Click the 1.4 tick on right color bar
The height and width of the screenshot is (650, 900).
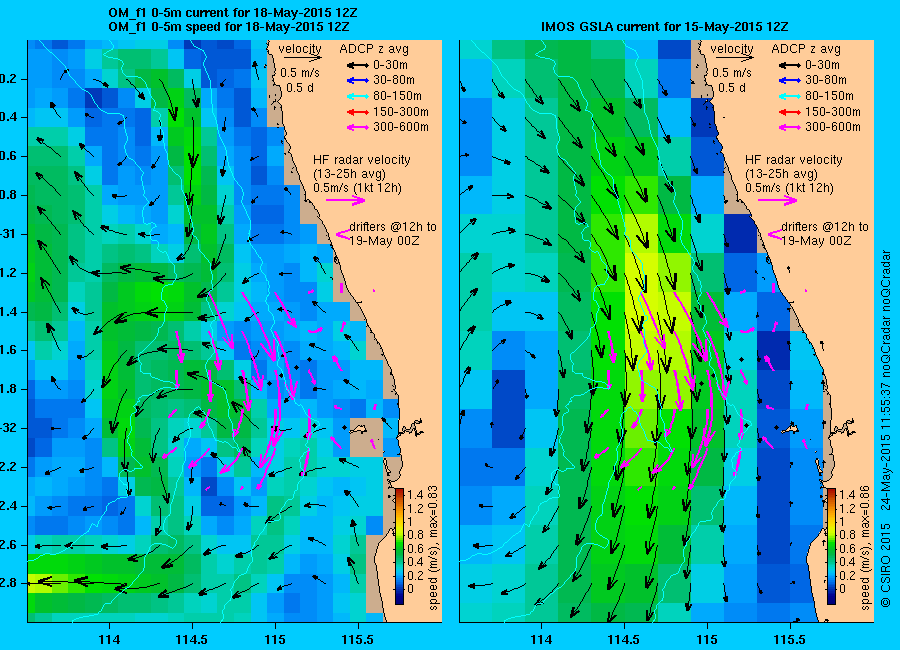[x=847, y=494]
